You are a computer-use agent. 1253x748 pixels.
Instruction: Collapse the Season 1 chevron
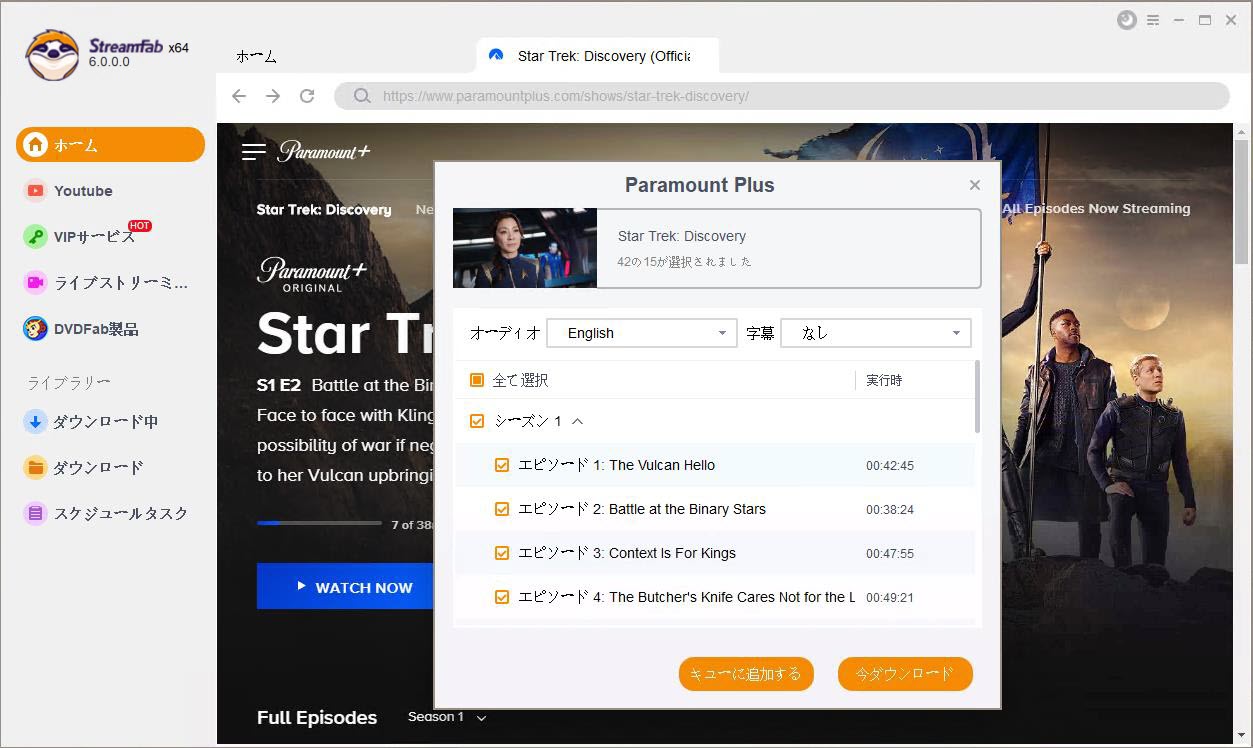(x=577, y=421)
